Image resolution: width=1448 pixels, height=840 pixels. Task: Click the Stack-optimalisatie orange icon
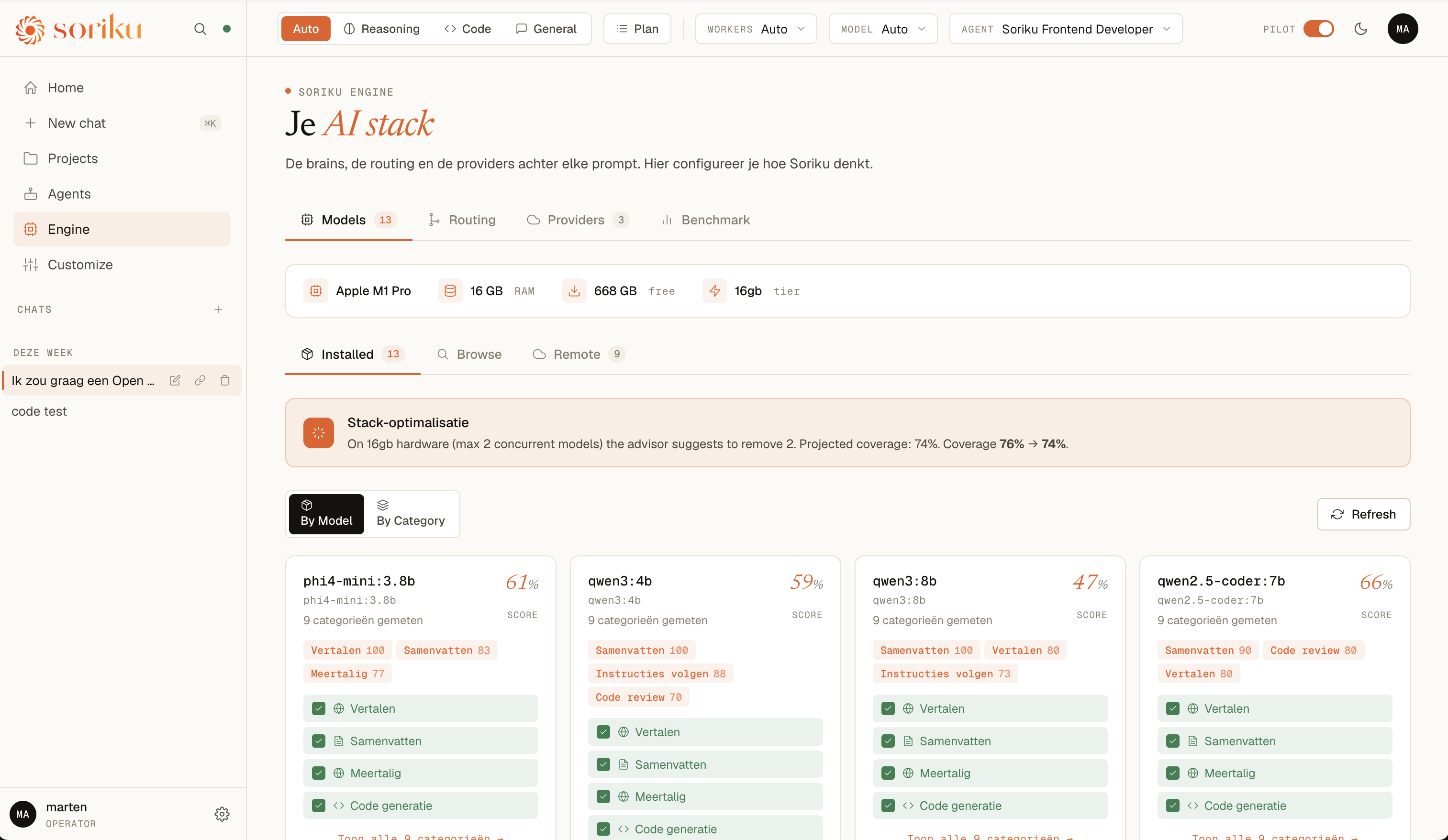click(x=318, y=432)
